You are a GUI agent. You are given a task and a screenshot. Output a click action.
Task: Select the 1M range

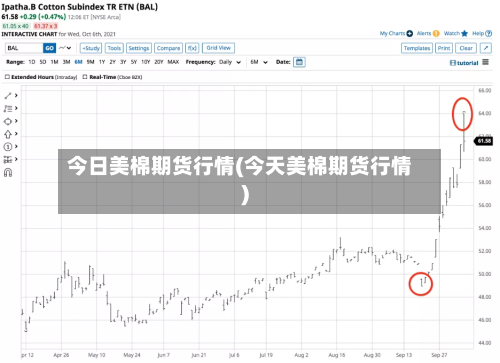point(54,62)
